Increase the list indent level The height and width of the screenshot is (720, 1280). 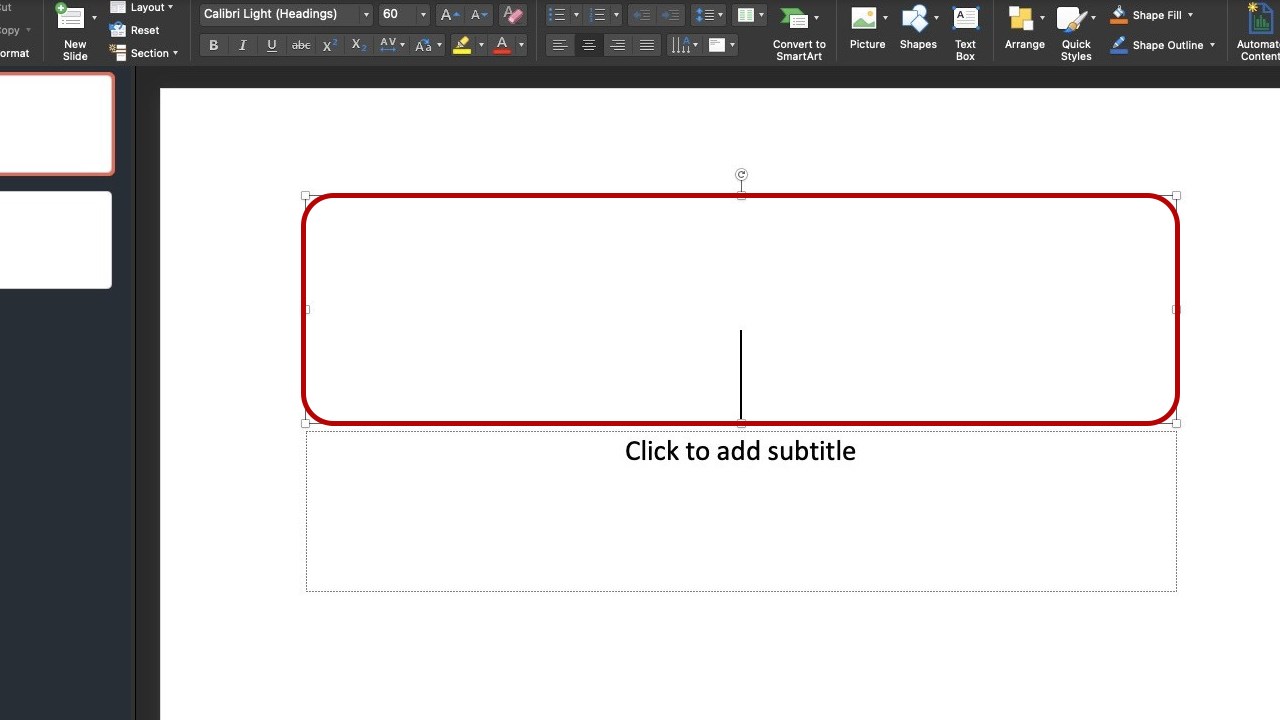pyautogui.click(x=671, y=15)
